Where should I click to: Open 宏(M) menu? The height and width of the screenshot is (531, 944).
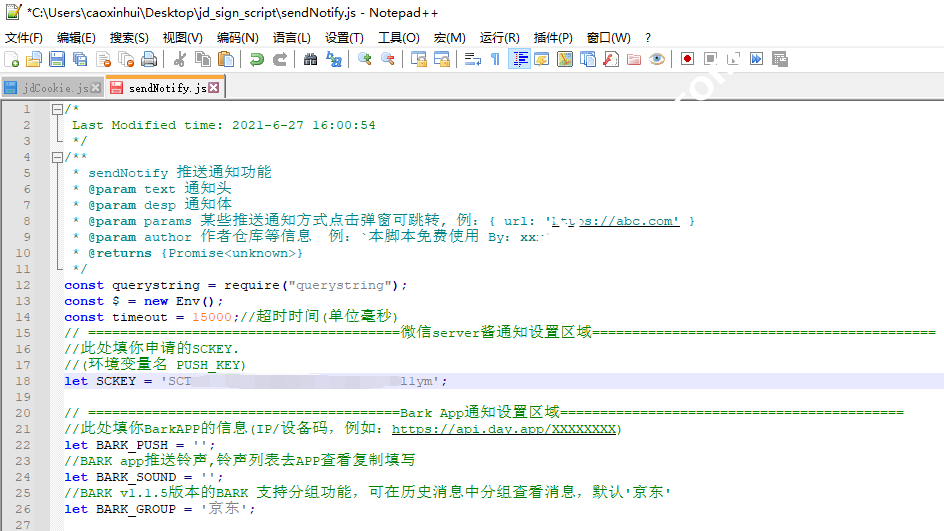450,38
